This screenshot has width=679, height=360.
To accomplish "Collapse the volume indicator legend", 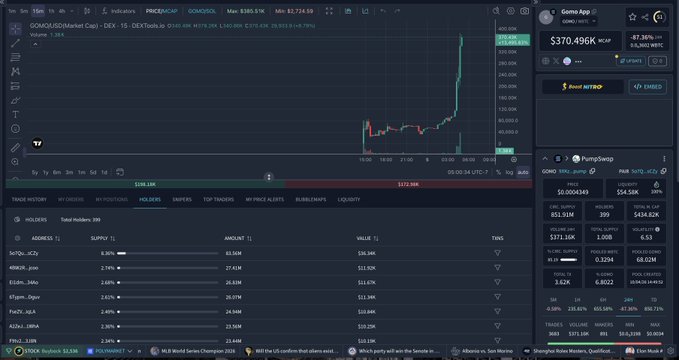I will point(36,44).
